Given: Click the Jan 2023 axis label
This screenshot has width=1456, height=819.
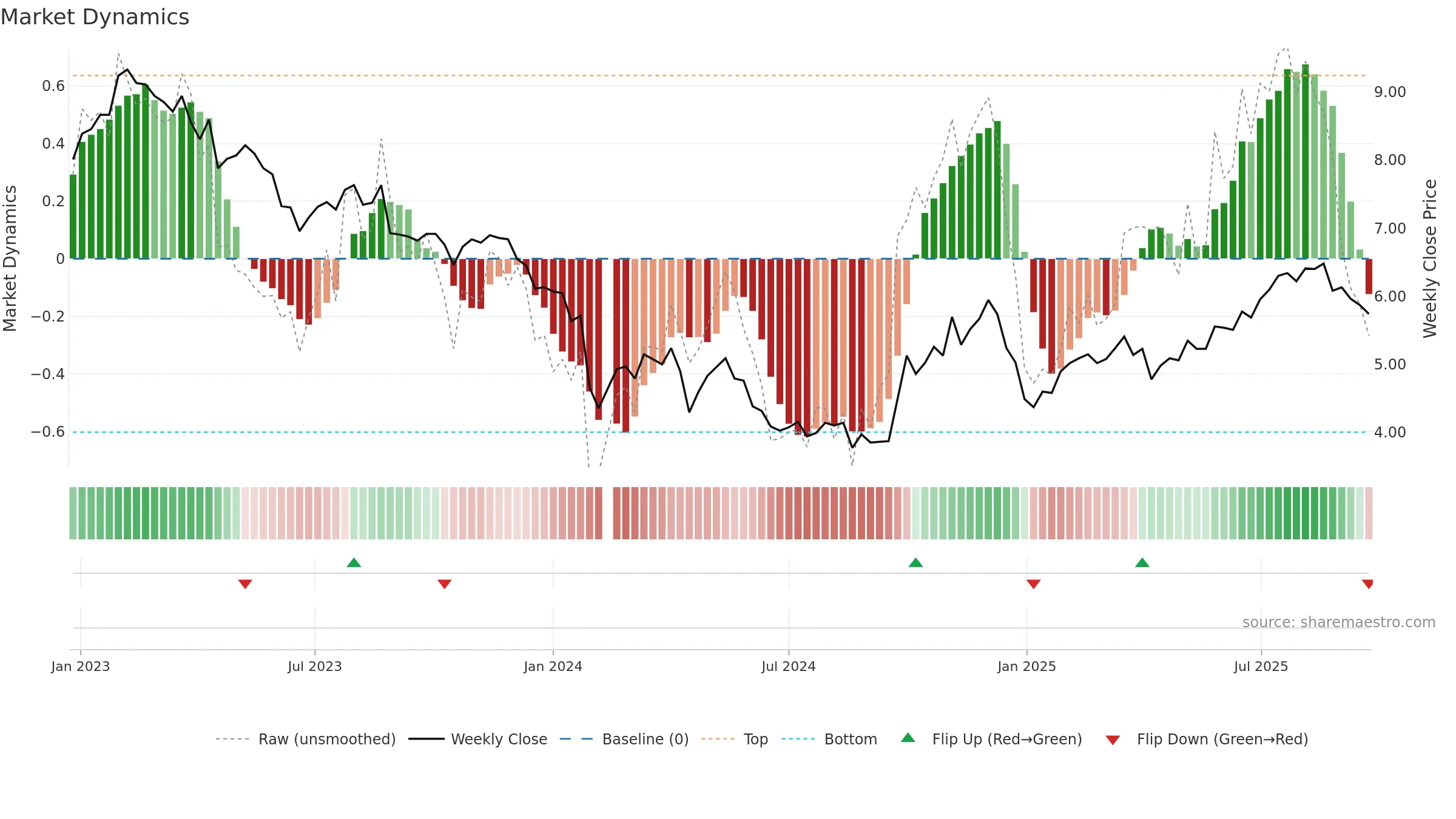Looking at the screenshot, I should (81, 666).
